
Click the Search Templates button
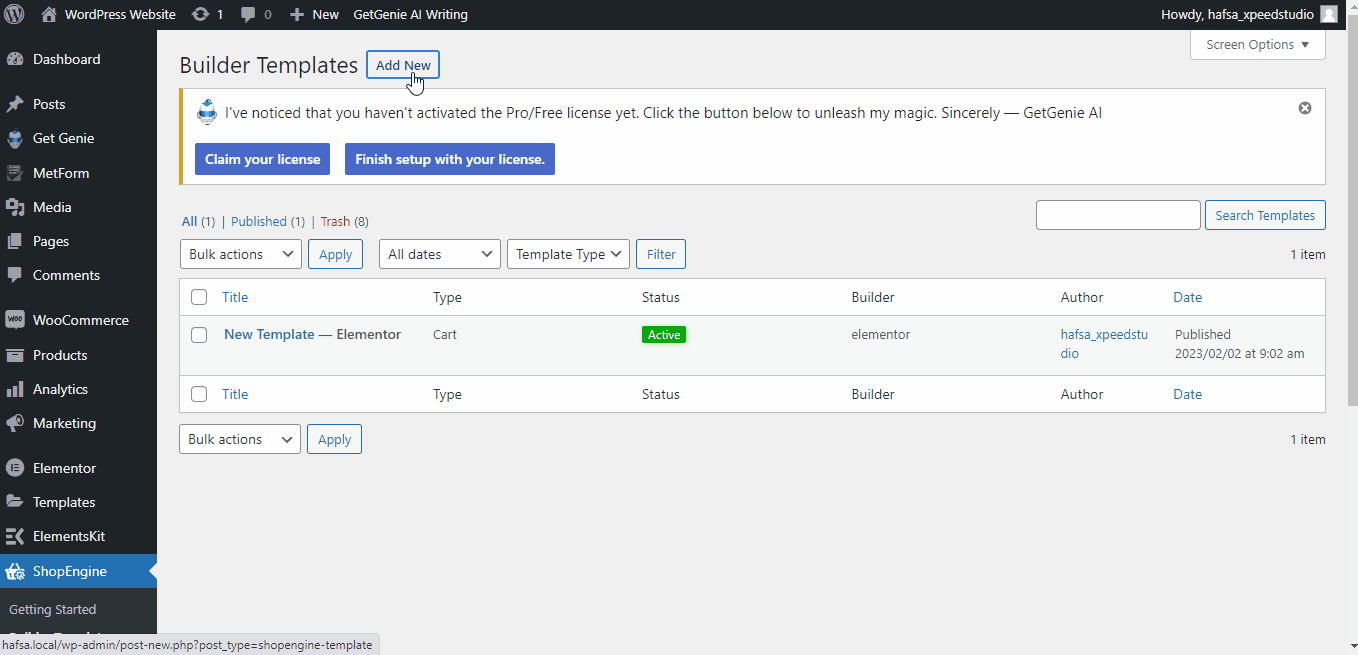[1265, 215]
